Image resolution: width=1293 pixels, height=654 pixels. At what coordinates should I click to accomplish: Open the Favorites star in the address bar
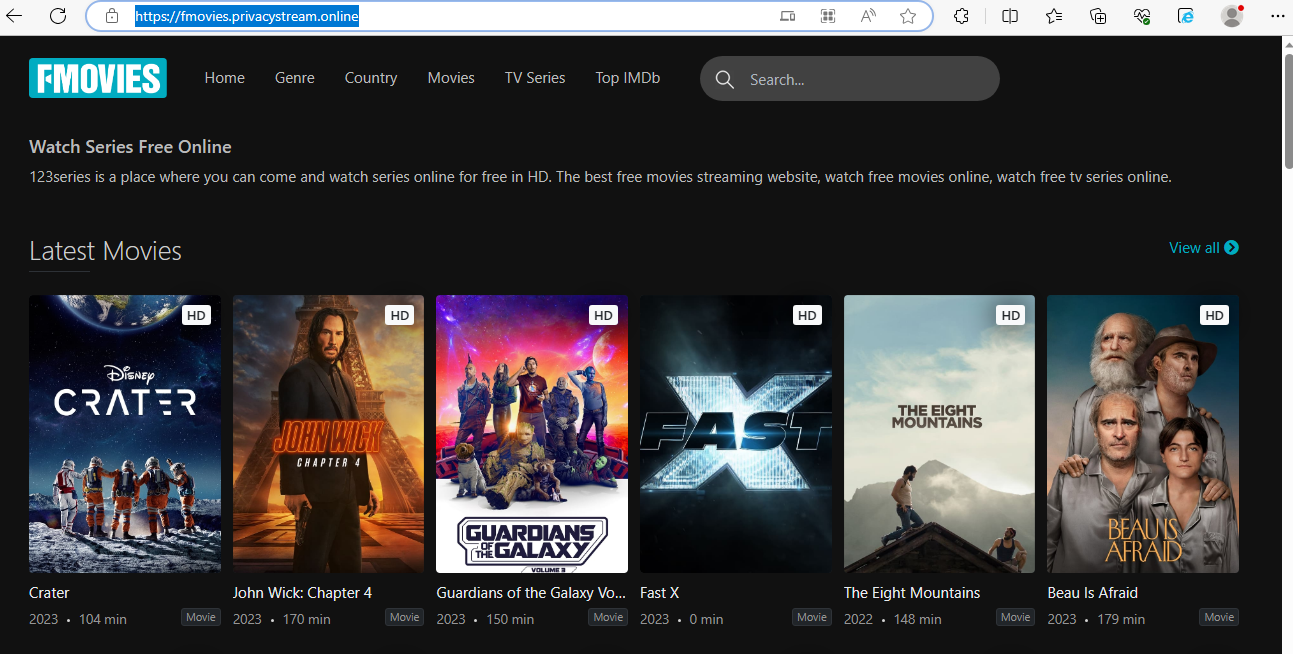[907, 16]
